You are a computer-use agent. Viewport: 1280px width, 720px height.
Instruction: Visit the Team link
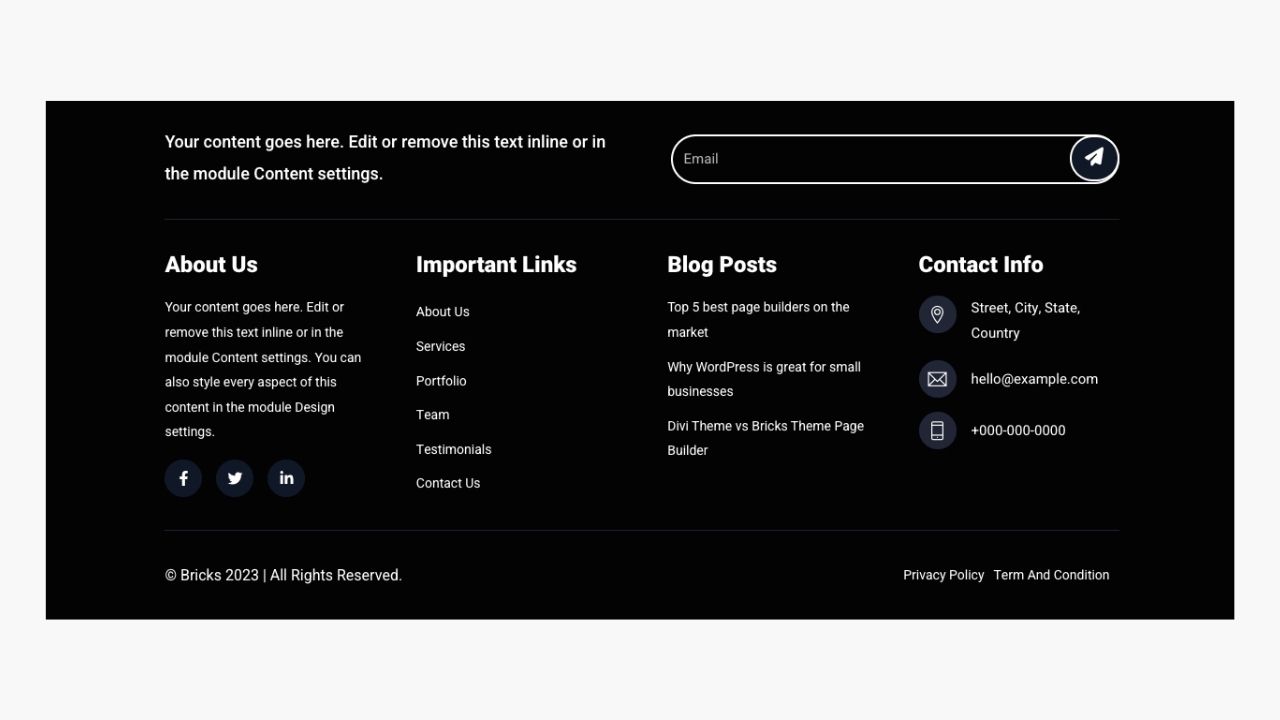click(x=432, y=415)
